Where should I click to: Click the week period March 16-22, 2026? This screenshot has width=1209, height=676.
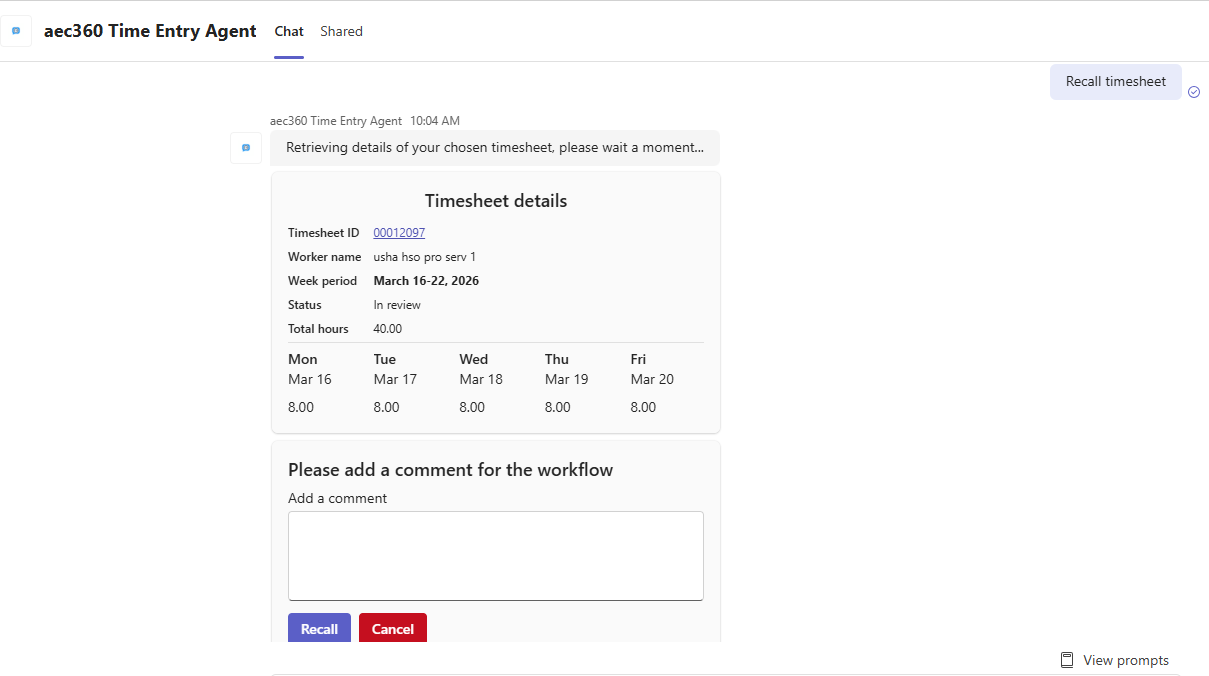point(426,281)
